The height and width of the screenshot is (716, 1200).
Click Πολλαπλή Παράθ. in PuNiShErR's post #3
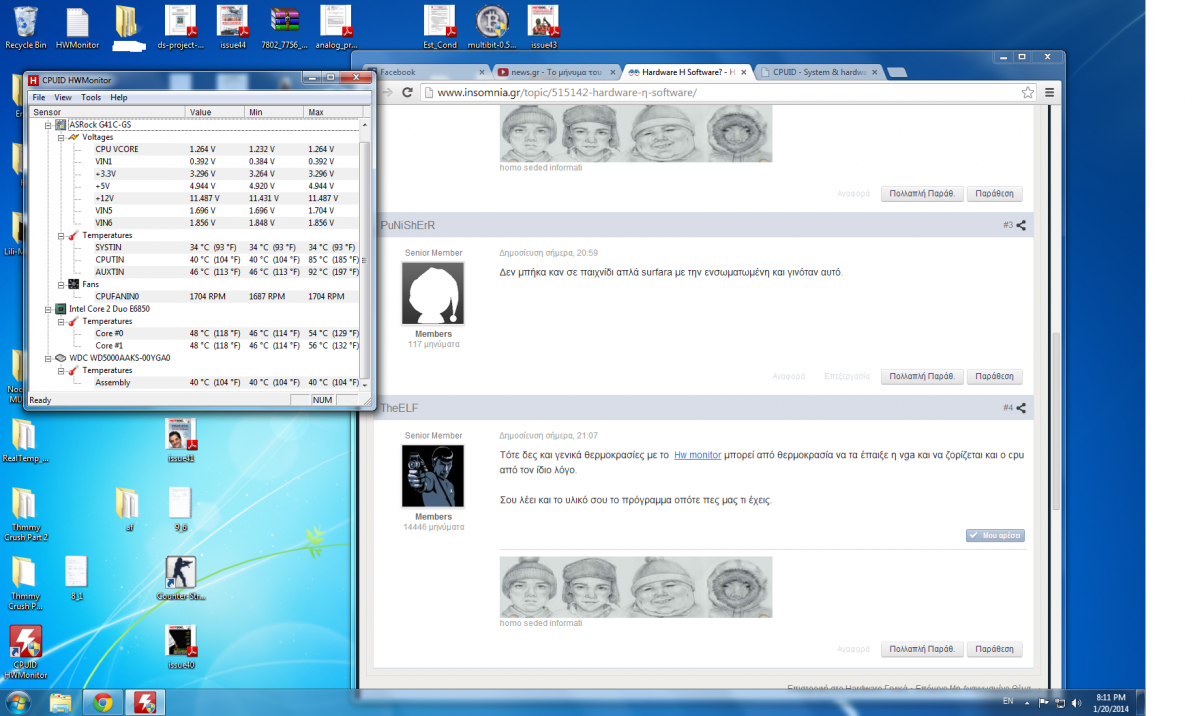tap(922, 377)
